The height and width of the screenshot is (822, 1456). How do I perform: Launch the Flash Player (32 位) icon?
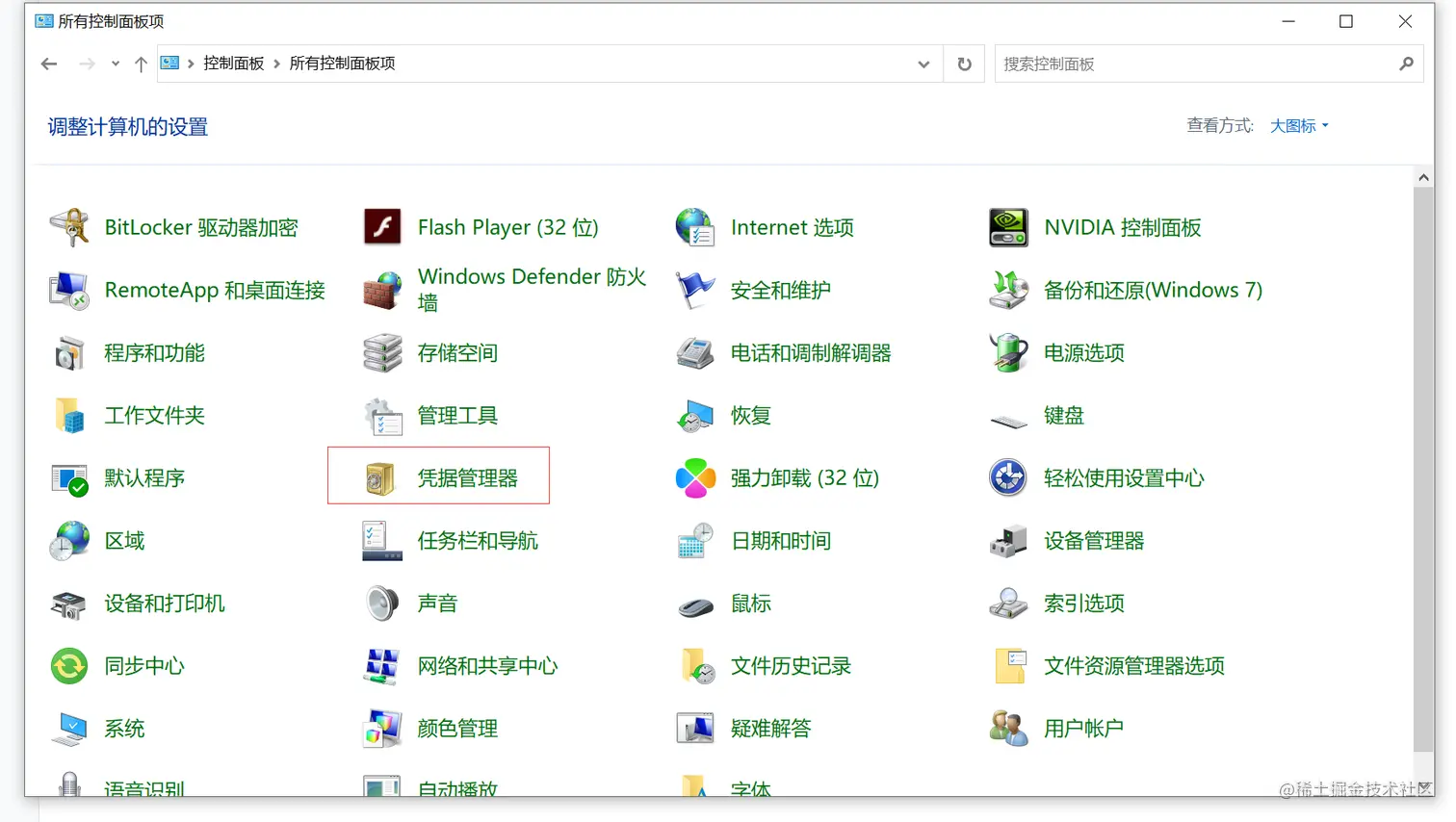(382, 228)
